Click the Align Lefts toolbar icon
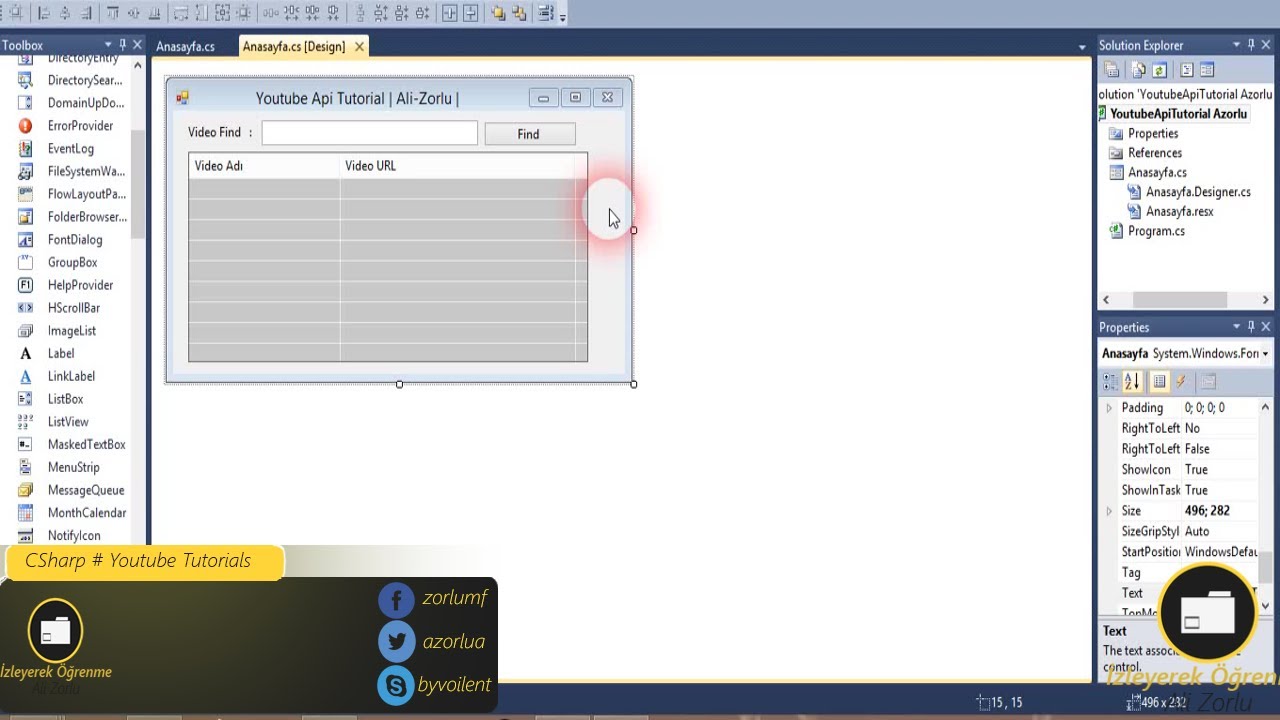1280x720 pixels. pos(43,13)
